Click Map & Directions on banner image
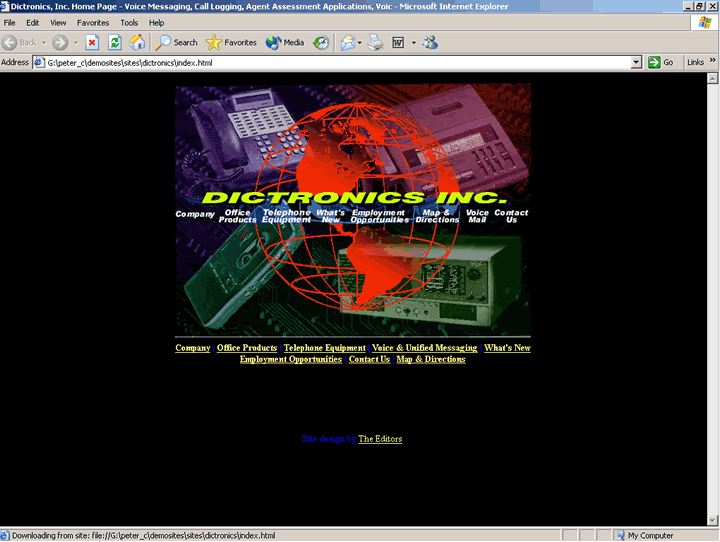 click(437, 216)
